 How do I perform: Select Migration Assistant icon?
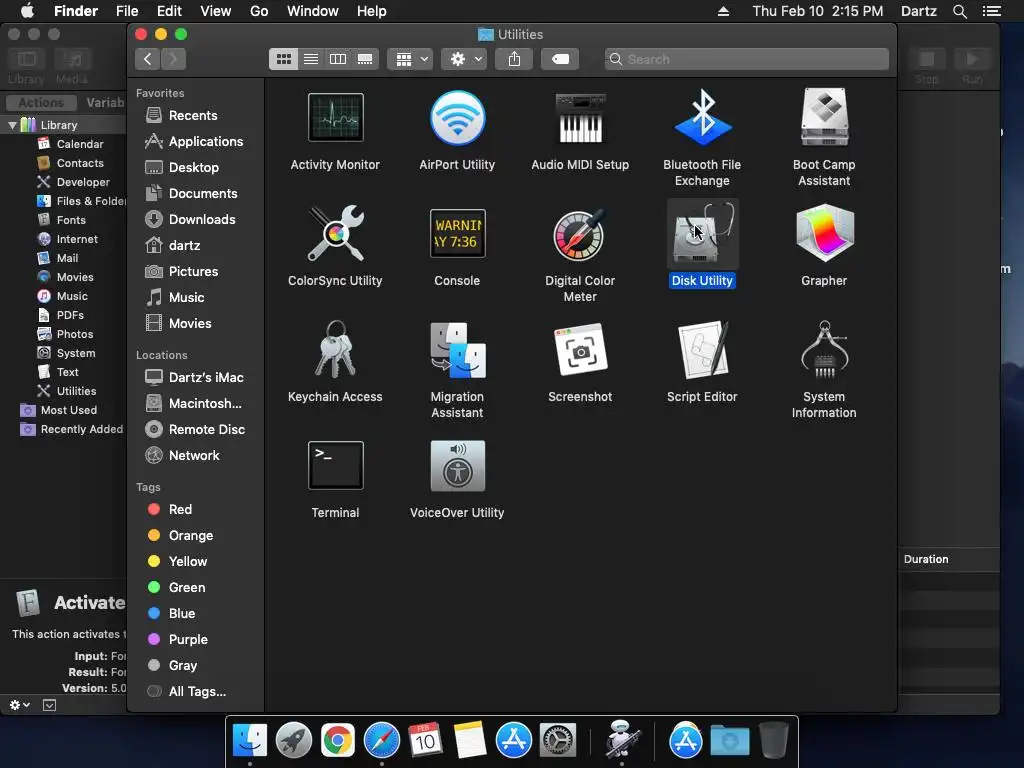tap(457, 349)
